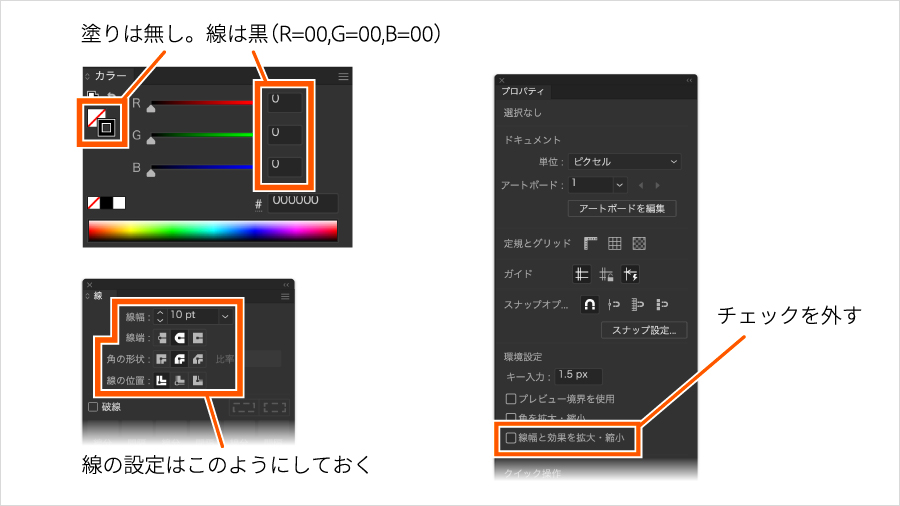Click the R value input field
The height and width of the screenshot is (506, 900).
click(285, 102)
